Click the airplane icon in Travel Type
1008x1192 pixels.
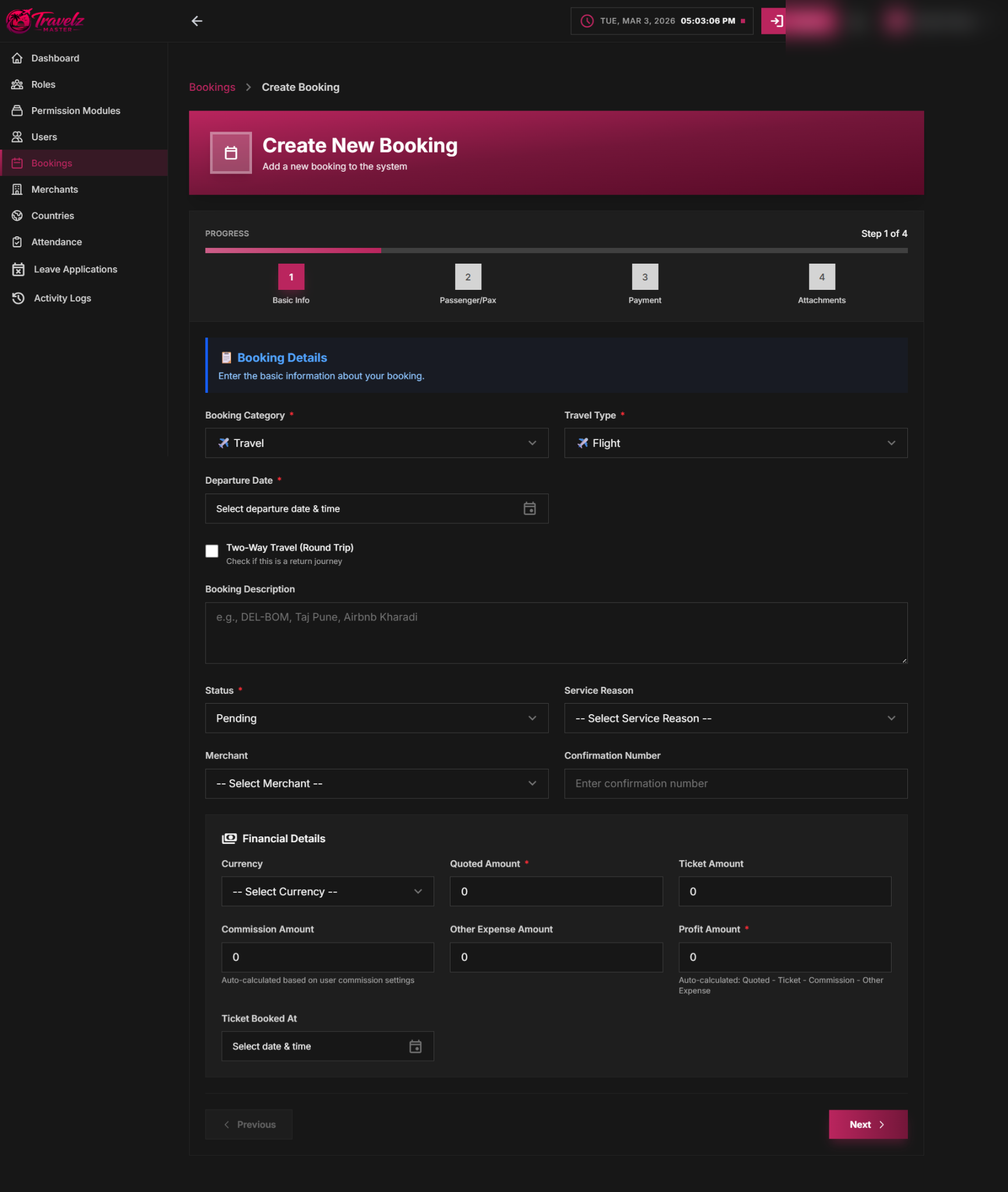583,443
